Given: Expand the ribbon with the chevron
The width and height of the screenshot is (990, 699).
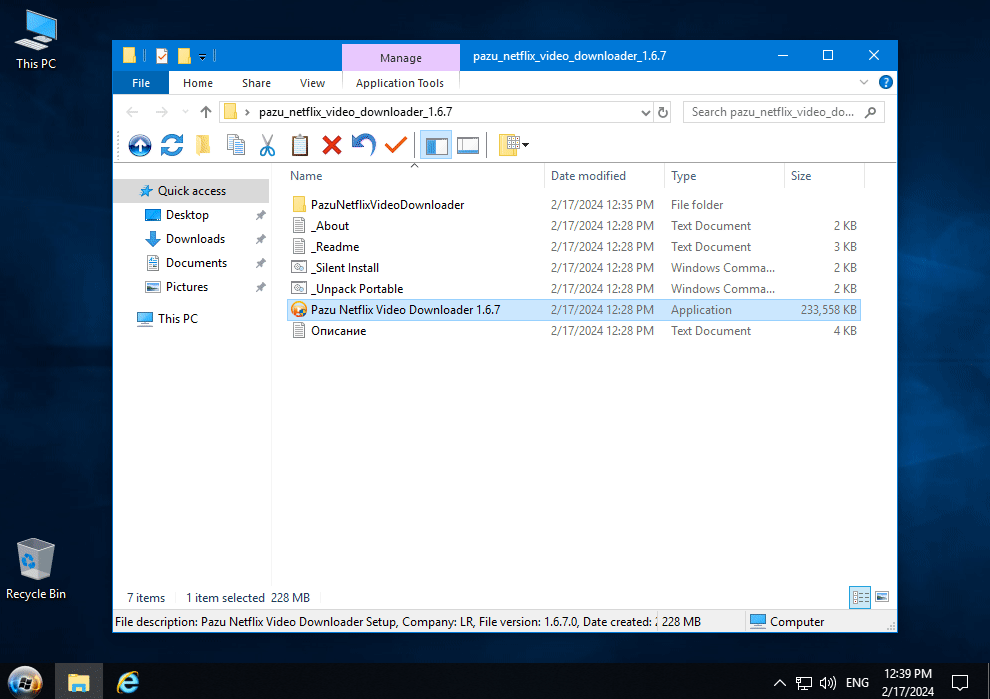Looking at the screenshot, I should pos(864,82).
